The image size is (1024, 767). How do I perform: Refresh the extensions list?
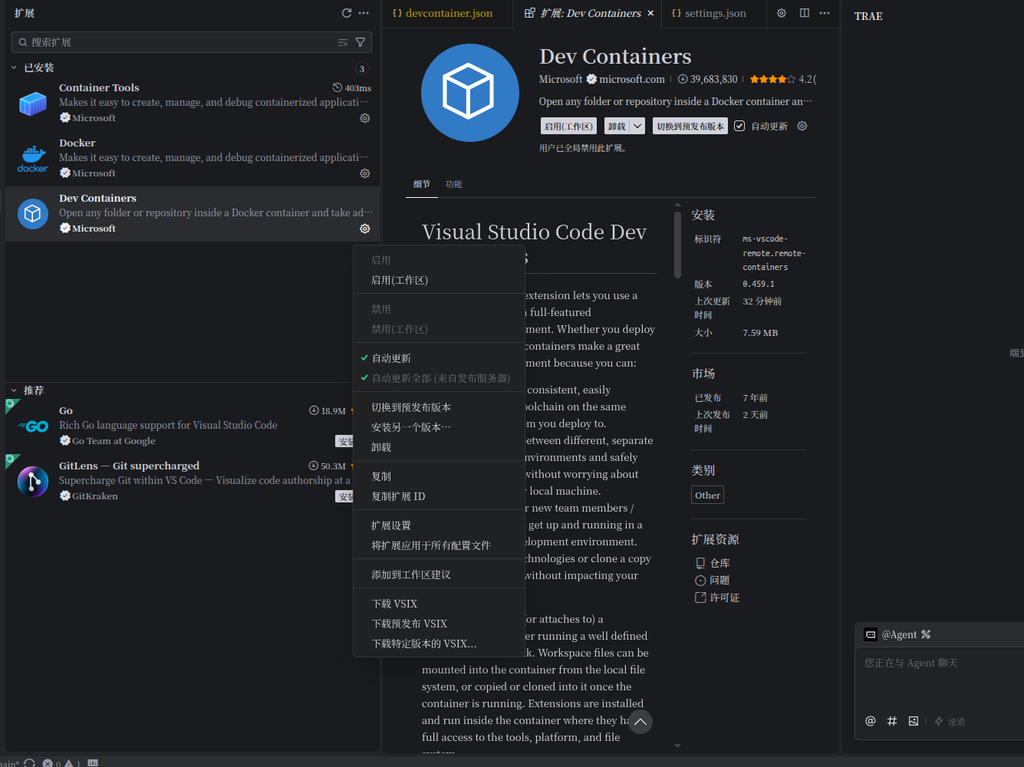[x=346, y=13]
